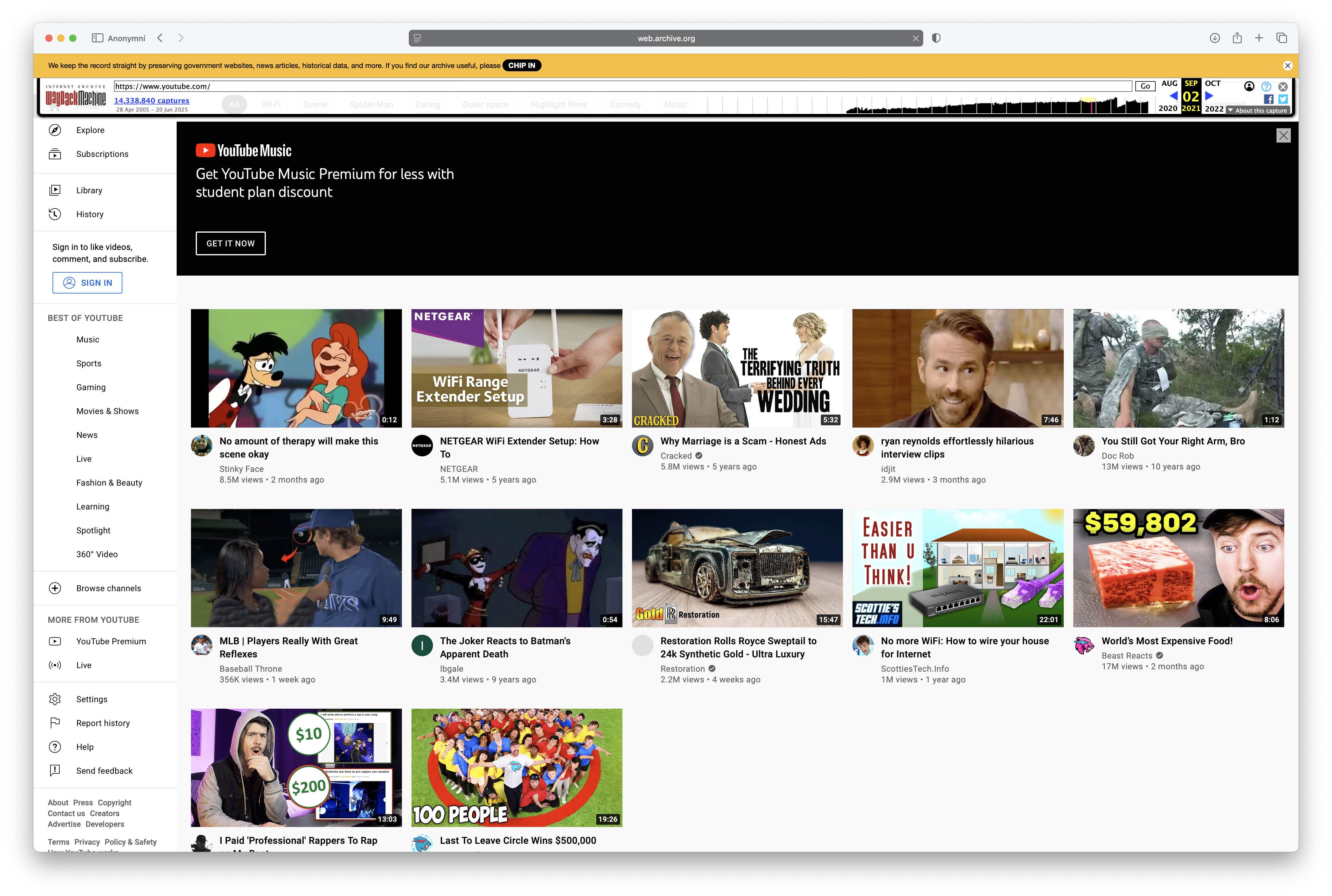Click the Subscriptions sidebar icon
The height and width of the screenshot is (896, 1332).
pyautogui.click(x=55, y=154)
